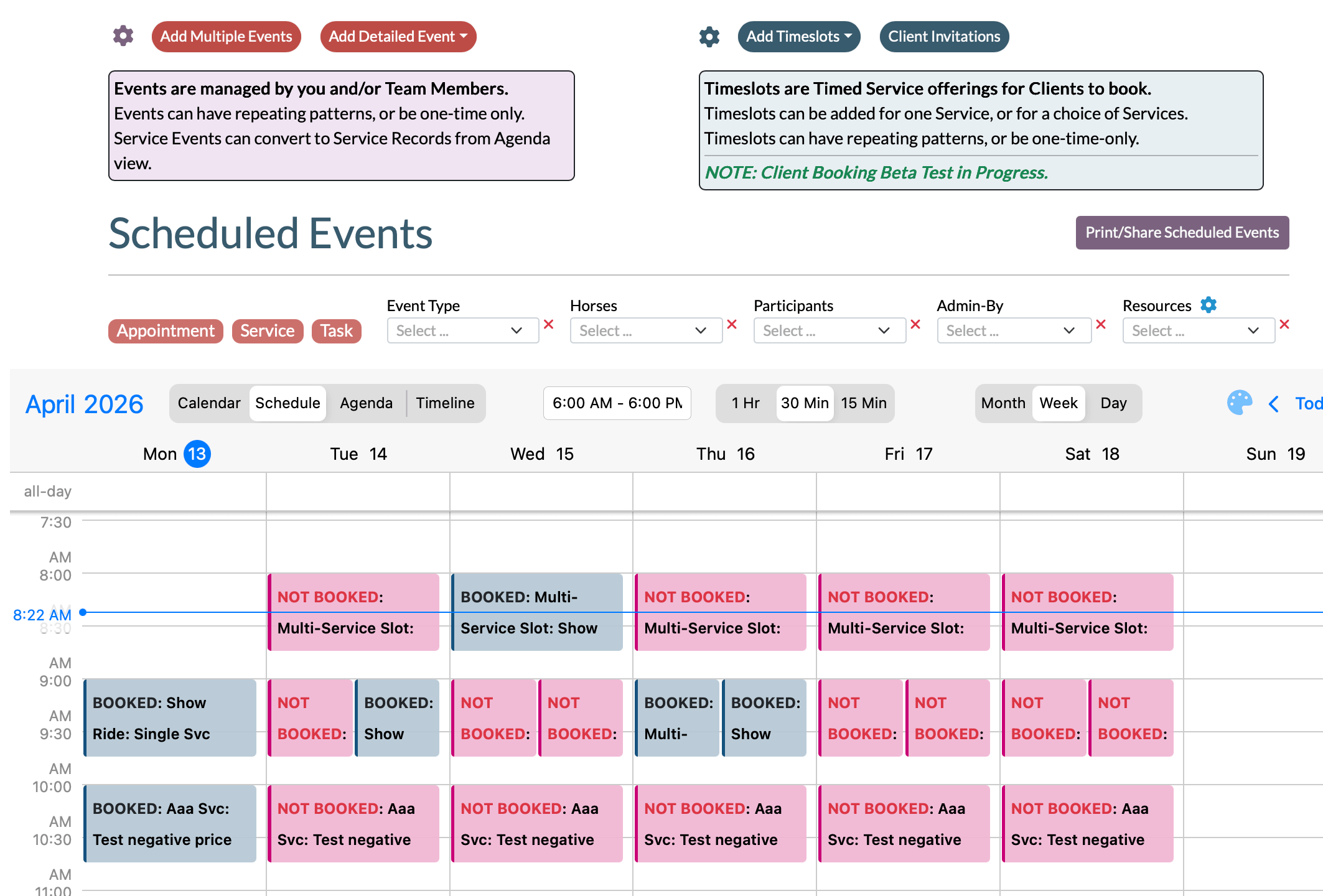
Task: Click the Resources settings gear icon
Action: coord(1208,305)
